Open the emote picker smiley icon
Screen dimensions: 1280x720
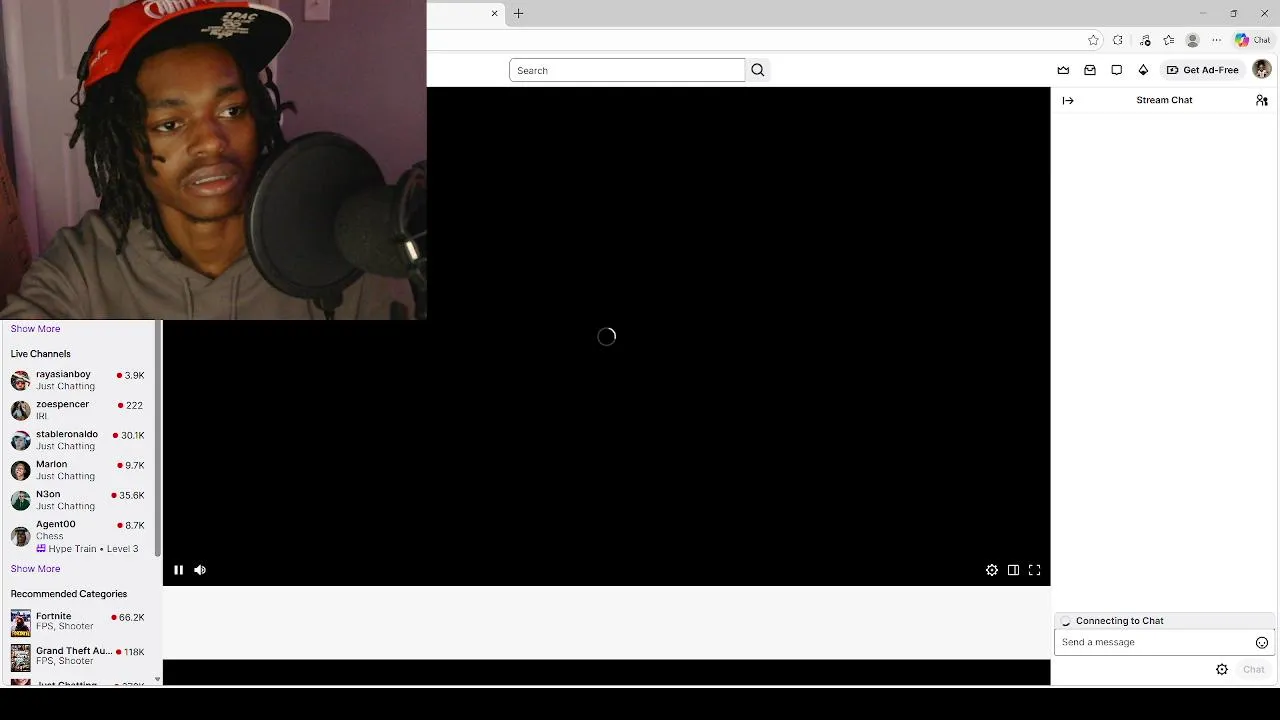(x=1262, y=643)
